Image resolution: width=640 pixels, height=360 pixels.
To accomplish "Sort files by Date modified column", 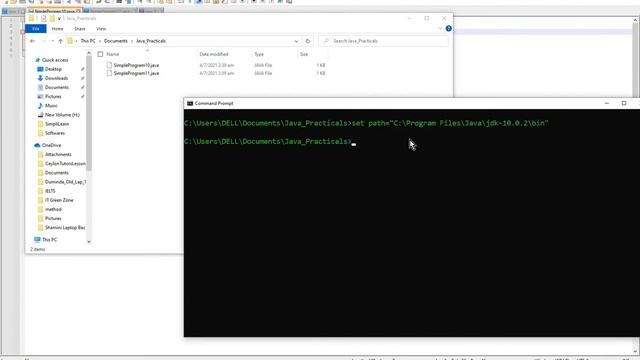I will [213, 54].
